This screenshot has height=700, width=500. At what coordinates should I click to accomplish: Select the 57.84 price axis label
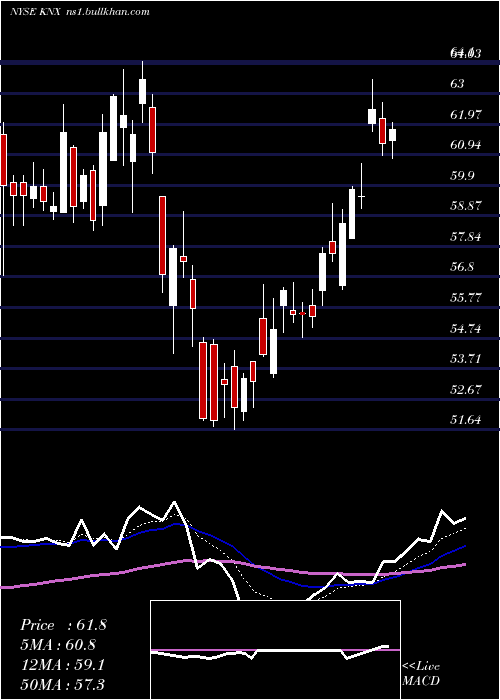466,236
